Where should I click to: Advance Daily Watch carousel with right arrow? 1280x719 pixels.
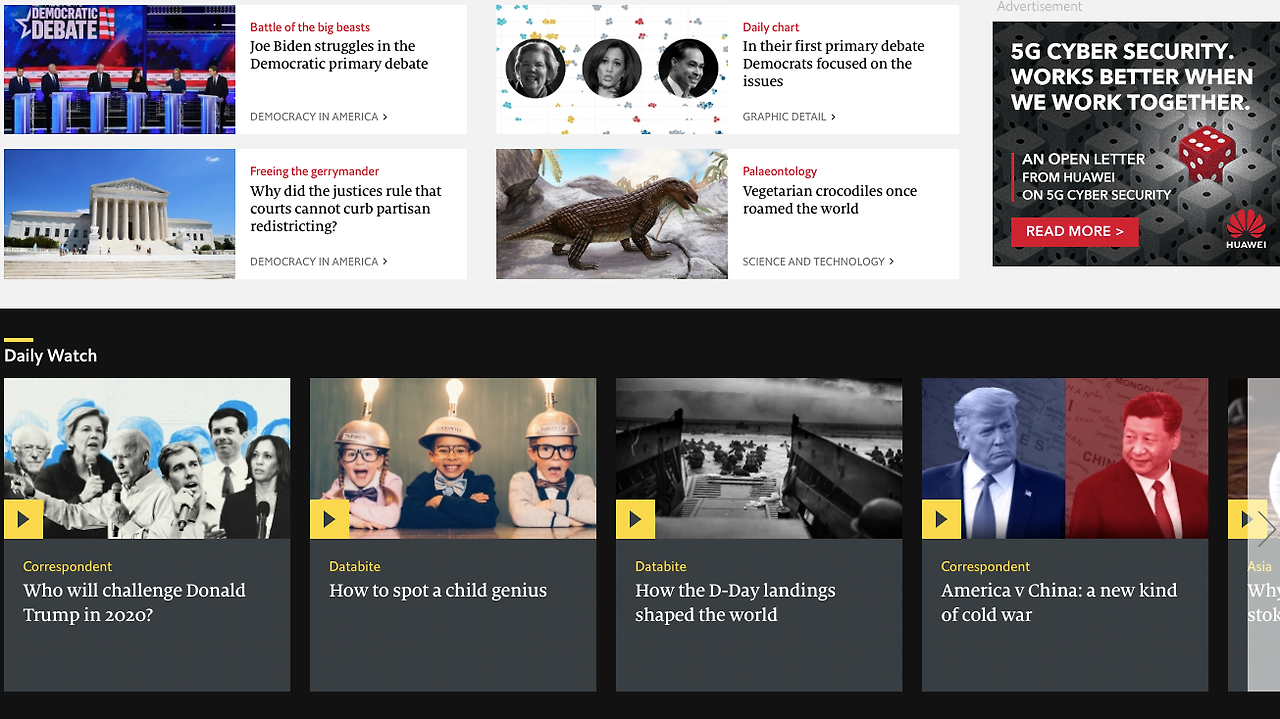coord(1267,529)
